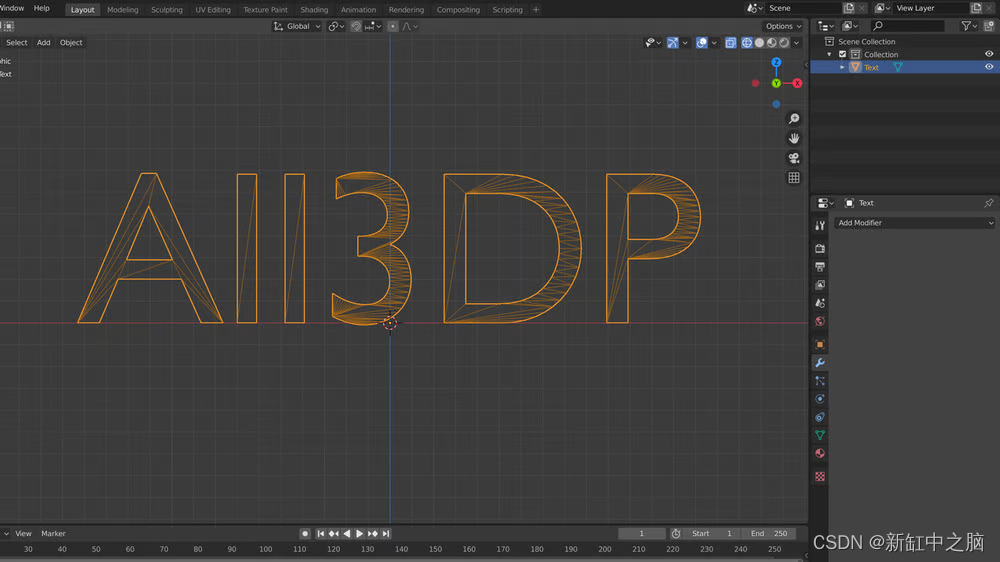Open the viewport Options dropdown
Screen dimensions: 1000x562
click(783, 26)
